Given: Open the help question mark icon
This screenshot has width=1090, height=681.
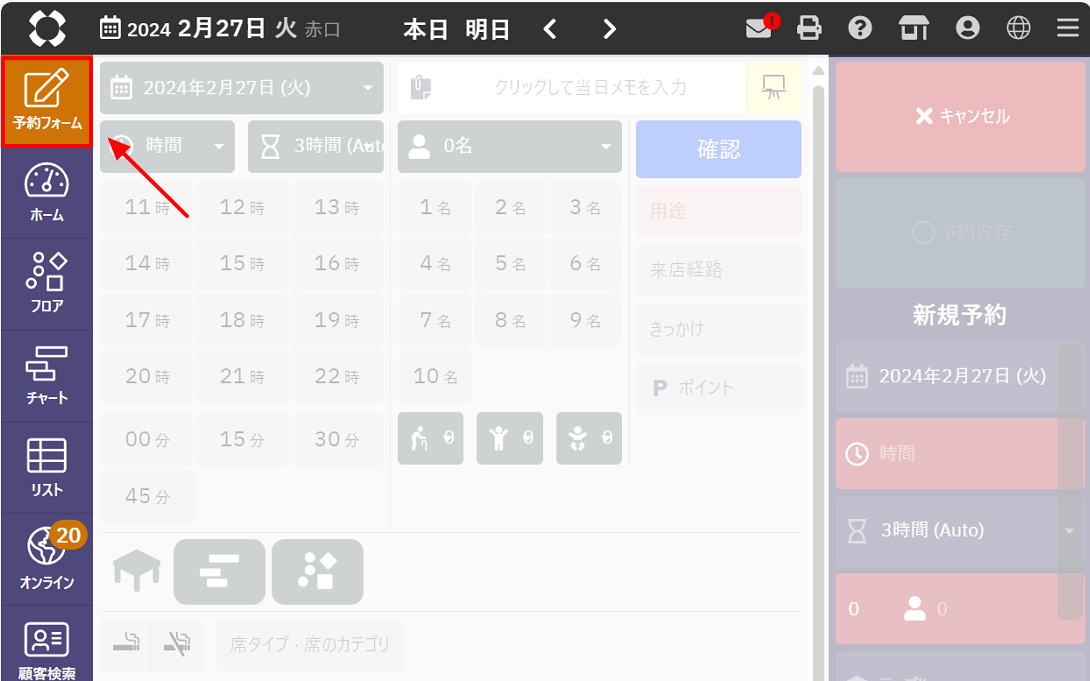Looking at the screenshot, I should 860,28.
